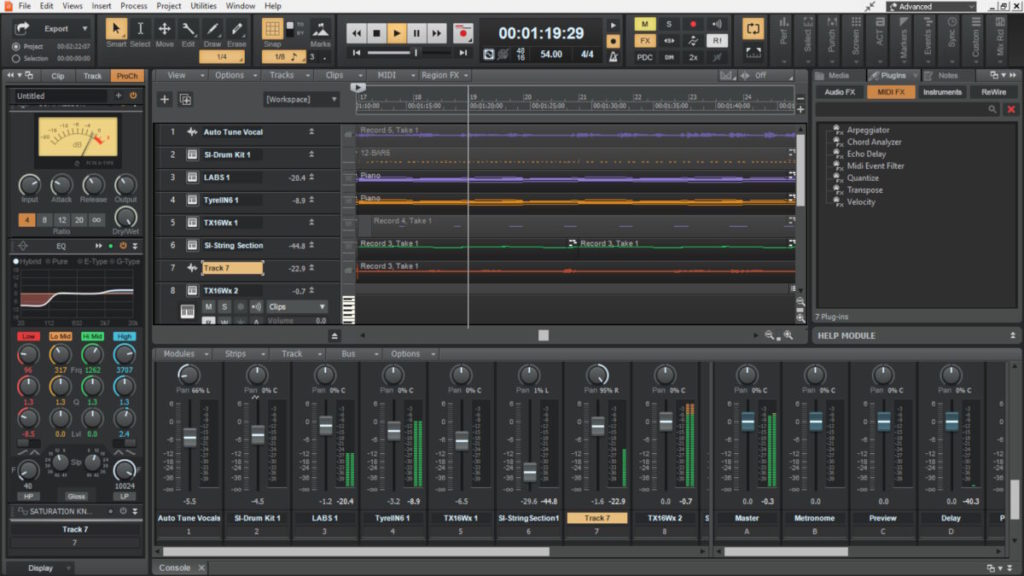Click the duplicate track icon
The height and width of the screenshot is (576, 1024).
click(185, 99)
